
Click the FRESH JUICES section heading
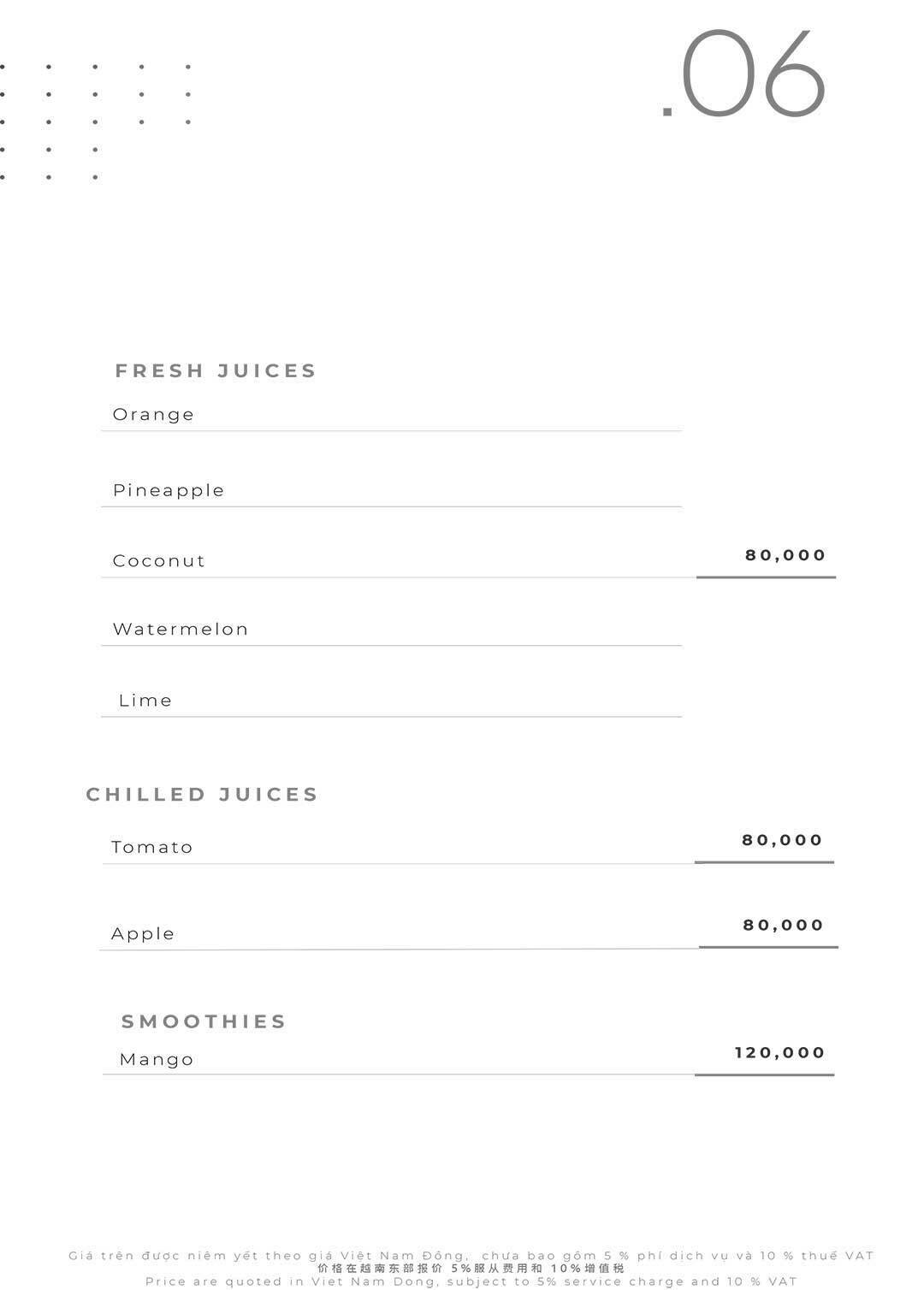coord(216,371)
